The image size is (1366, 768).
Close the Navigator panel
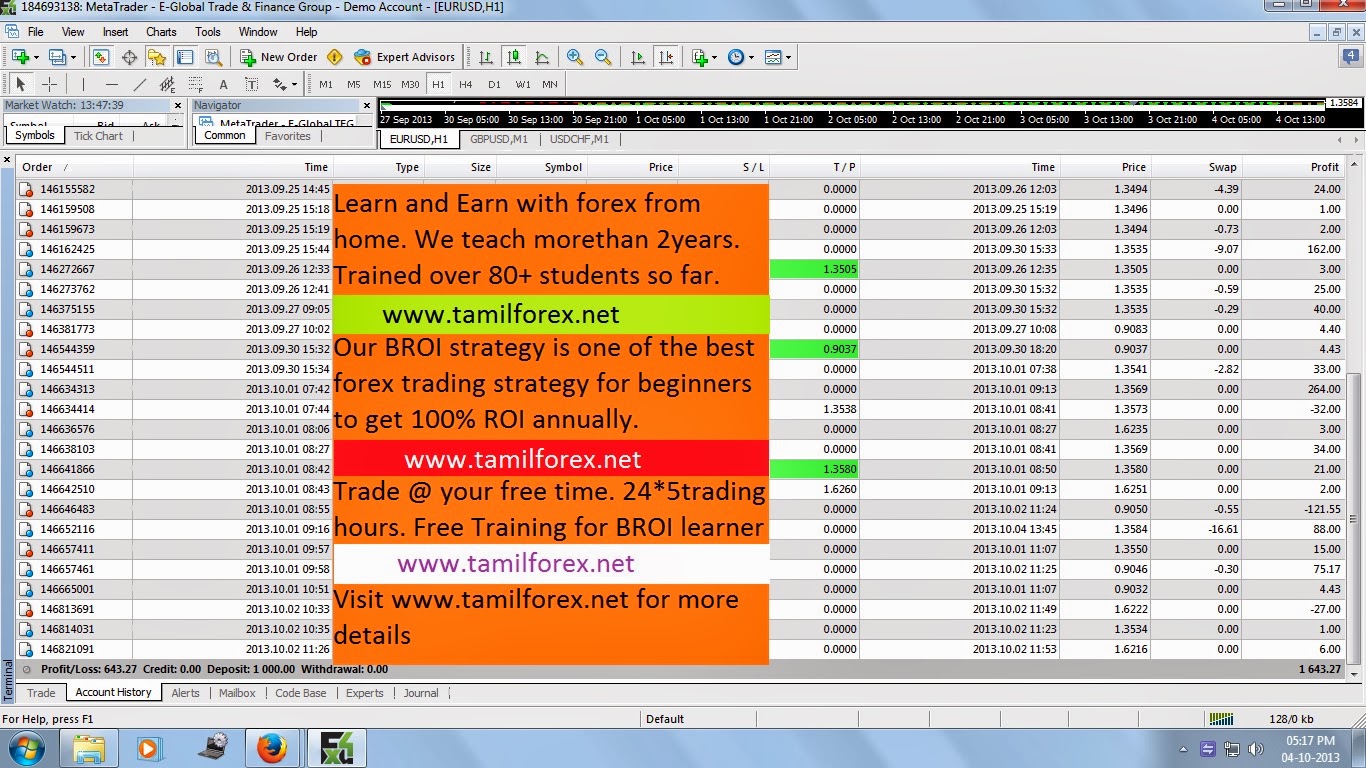click(x=367, y=105)
